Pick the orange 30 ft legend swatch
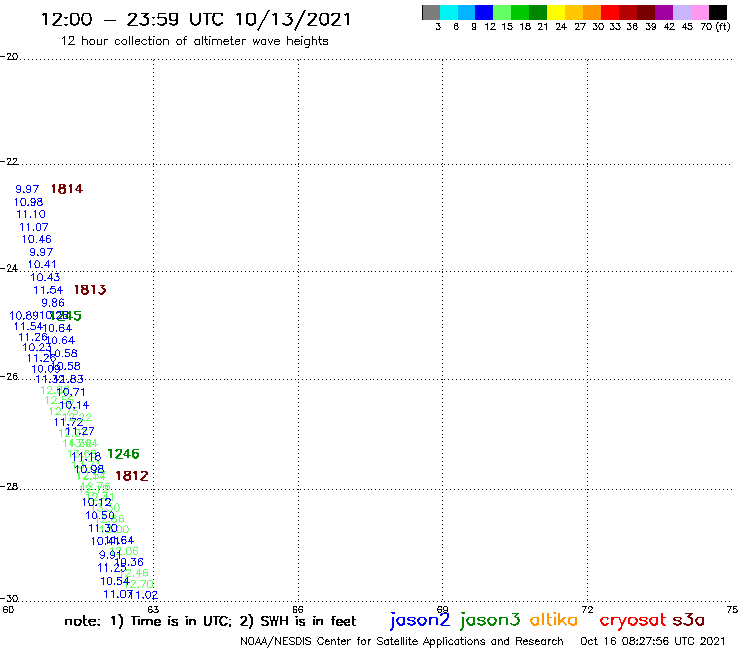 pos(592,12)
